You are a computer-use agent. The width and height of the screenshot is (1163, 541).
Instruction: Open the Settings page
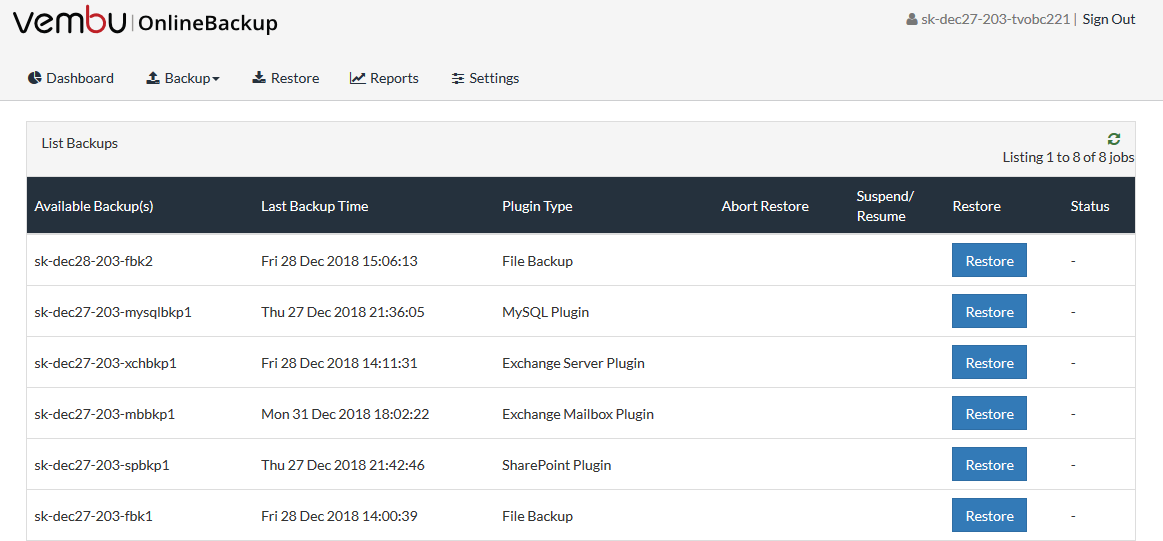coord(485,78)
